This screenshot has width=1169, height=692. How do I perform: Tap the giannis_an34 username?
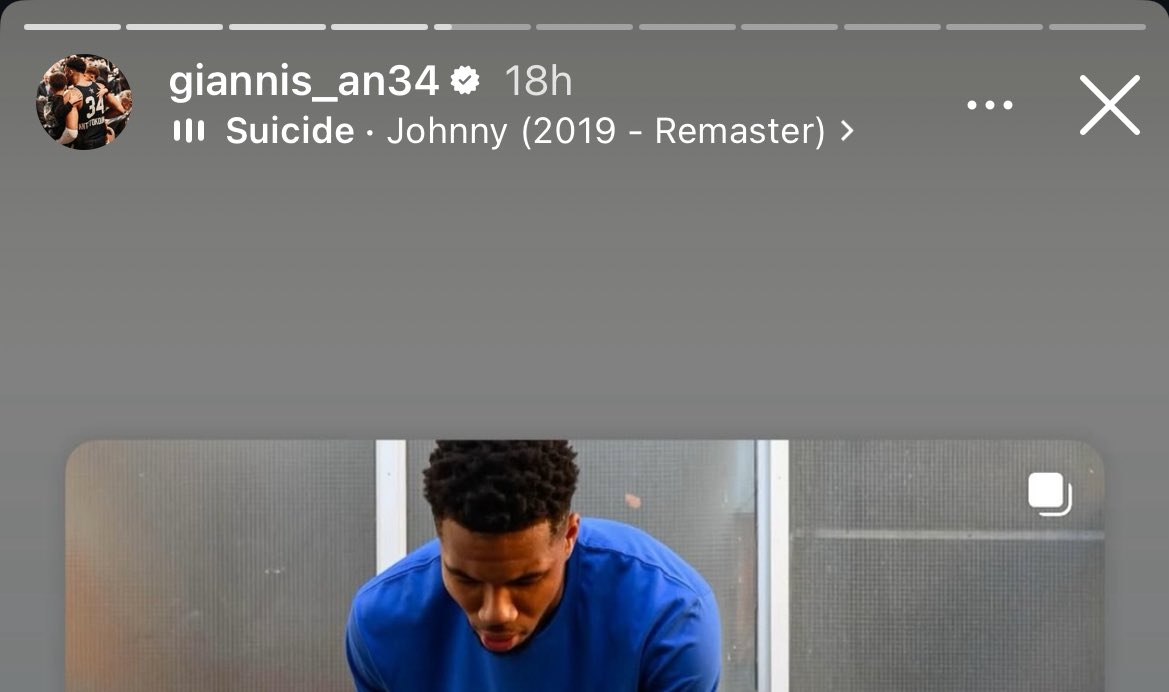[303, 81]
